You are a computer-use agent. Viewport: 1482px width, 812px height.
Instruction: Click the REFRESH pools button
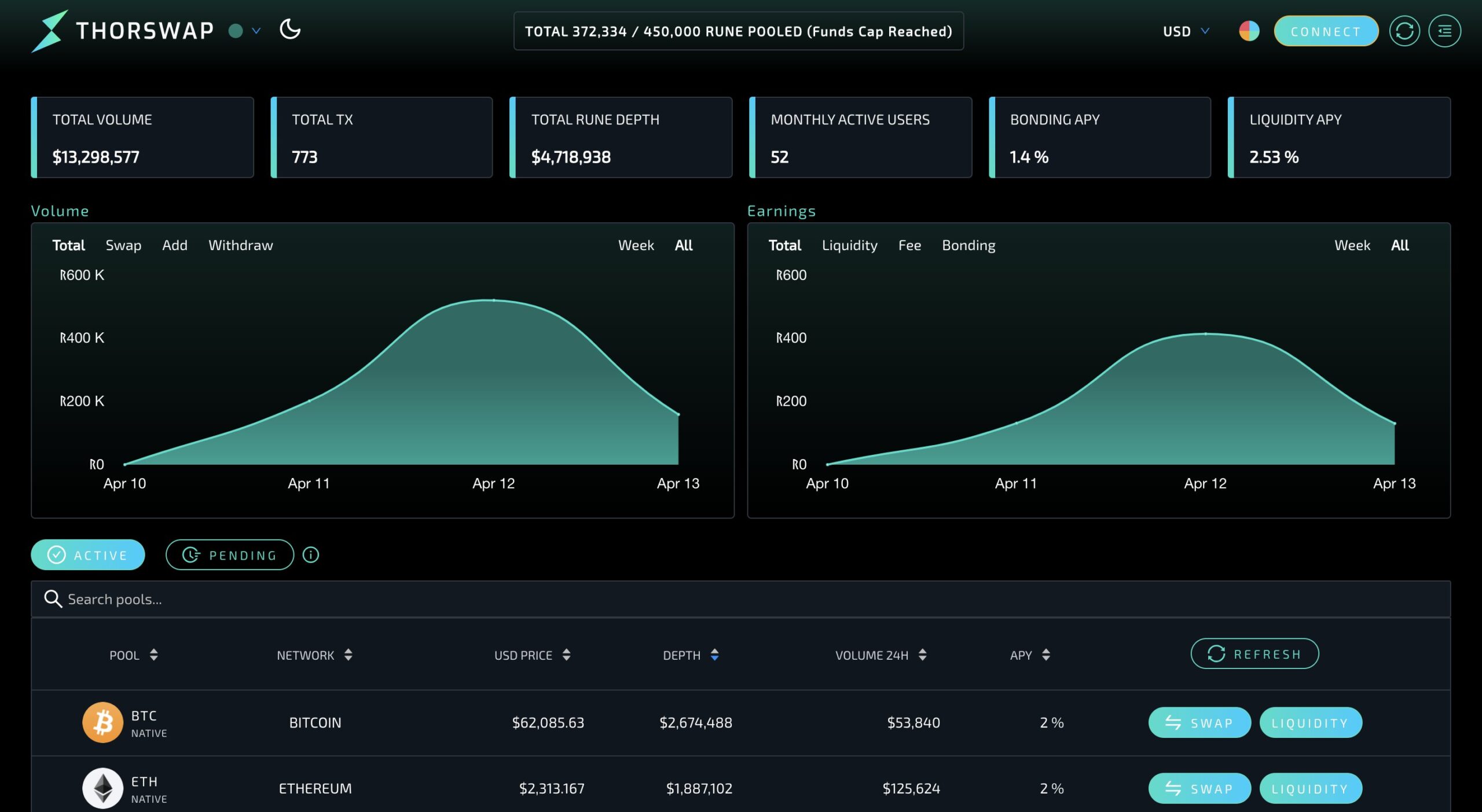point(1254,654)
